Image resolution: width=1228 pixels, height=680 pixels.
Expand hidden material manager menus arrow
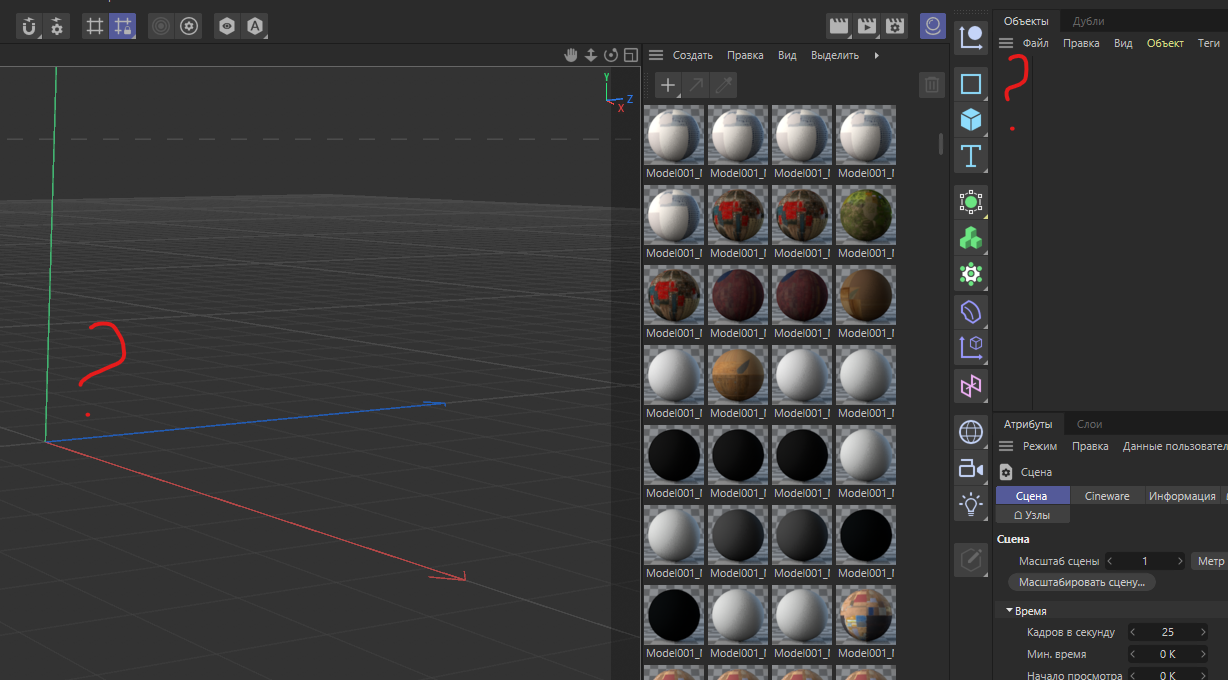pos(877,55)
